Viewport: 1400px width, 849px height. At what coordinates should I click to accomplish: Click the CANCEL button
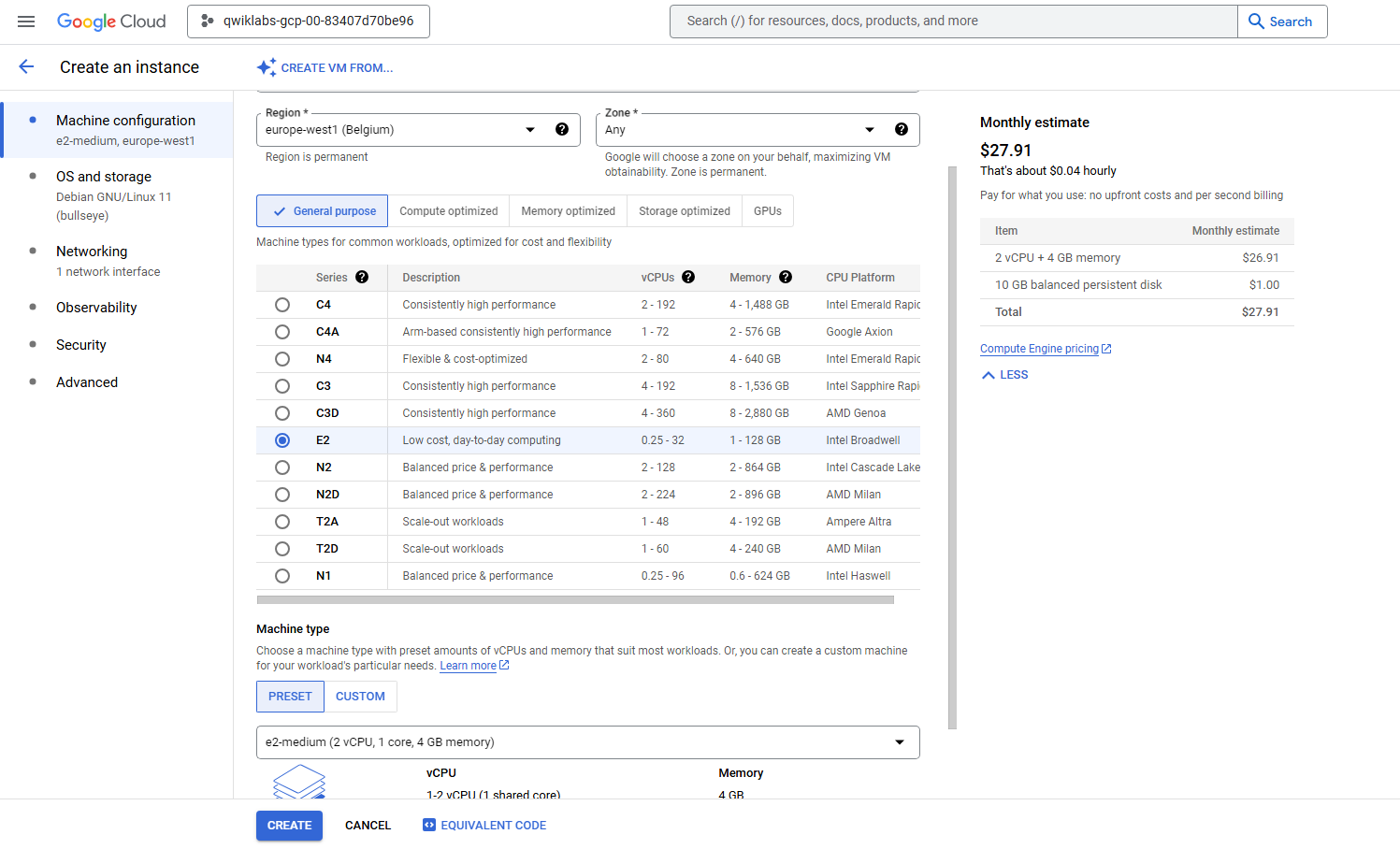click(368, 826)
